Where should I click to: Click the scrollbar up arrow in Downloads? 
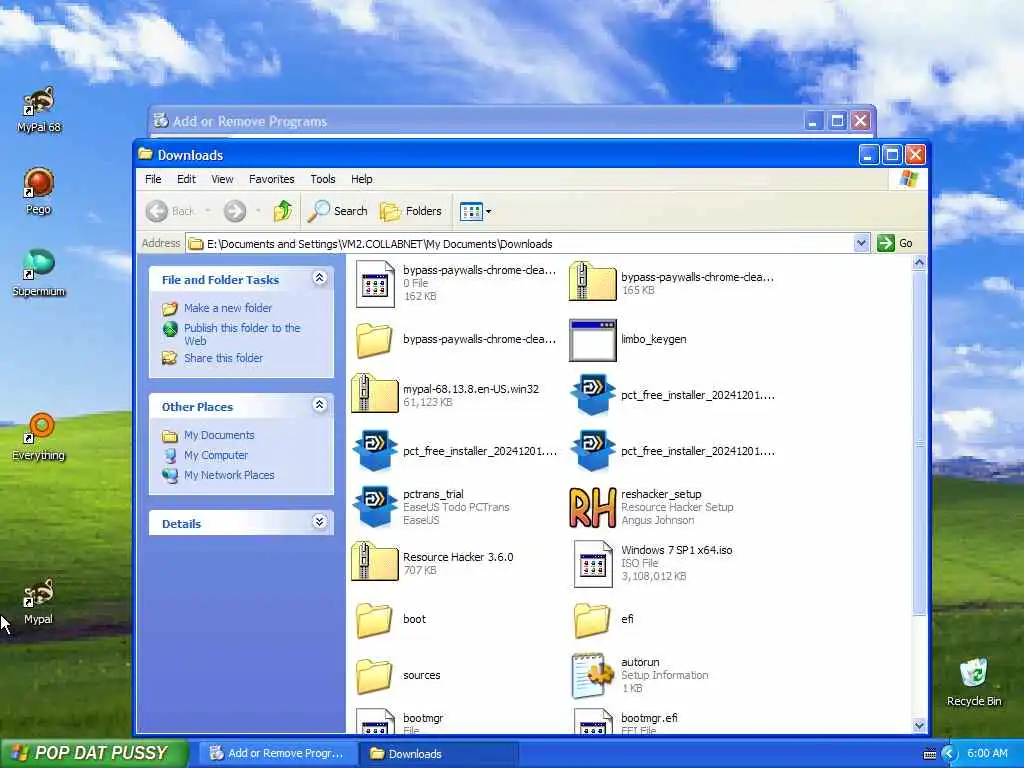click(x=919, y=263)
